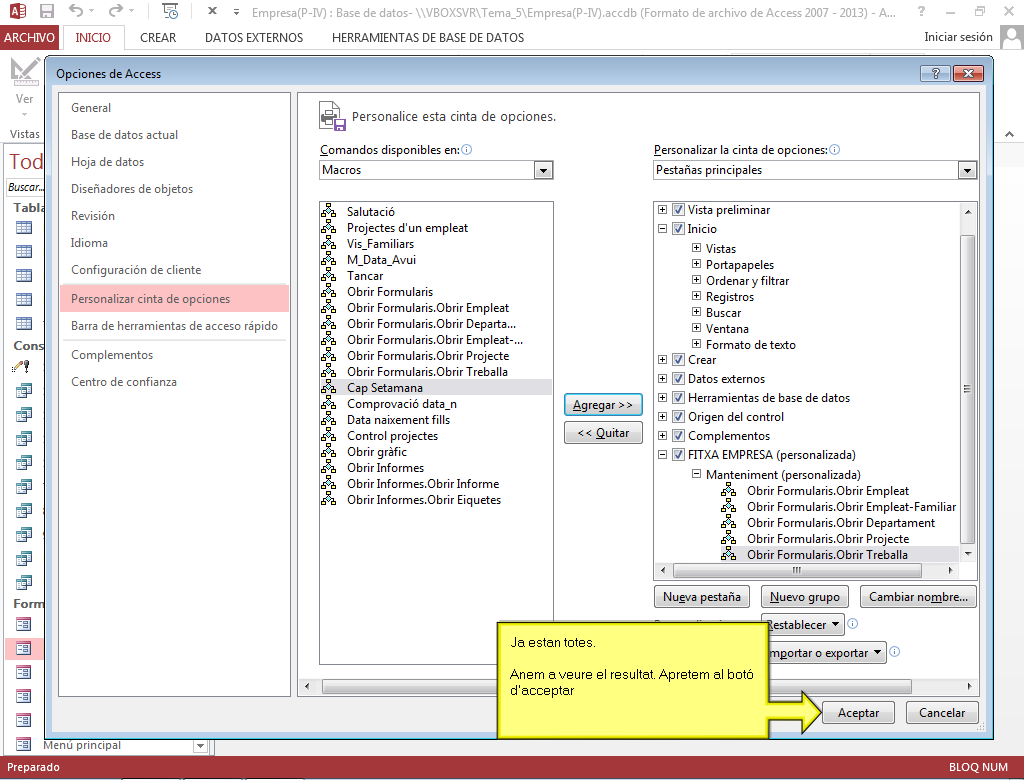Click macro icon beside Control projectes
1024x780 pixels.
[328, 435]
